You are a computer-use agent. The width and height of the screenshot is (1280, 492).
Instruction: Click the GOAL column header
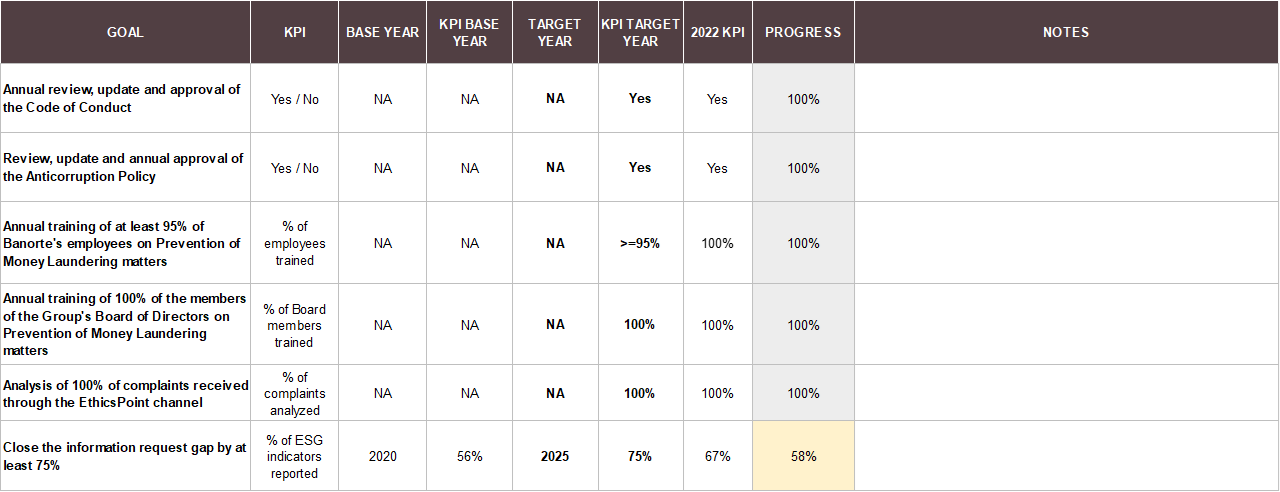click(x=125, y=32)
